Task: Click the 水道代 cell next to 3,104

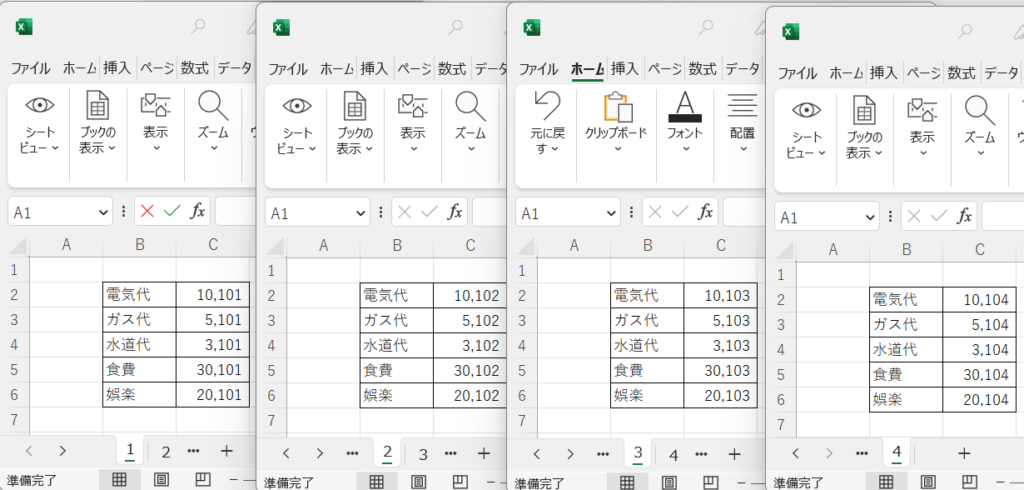Action: coord(905,349)
